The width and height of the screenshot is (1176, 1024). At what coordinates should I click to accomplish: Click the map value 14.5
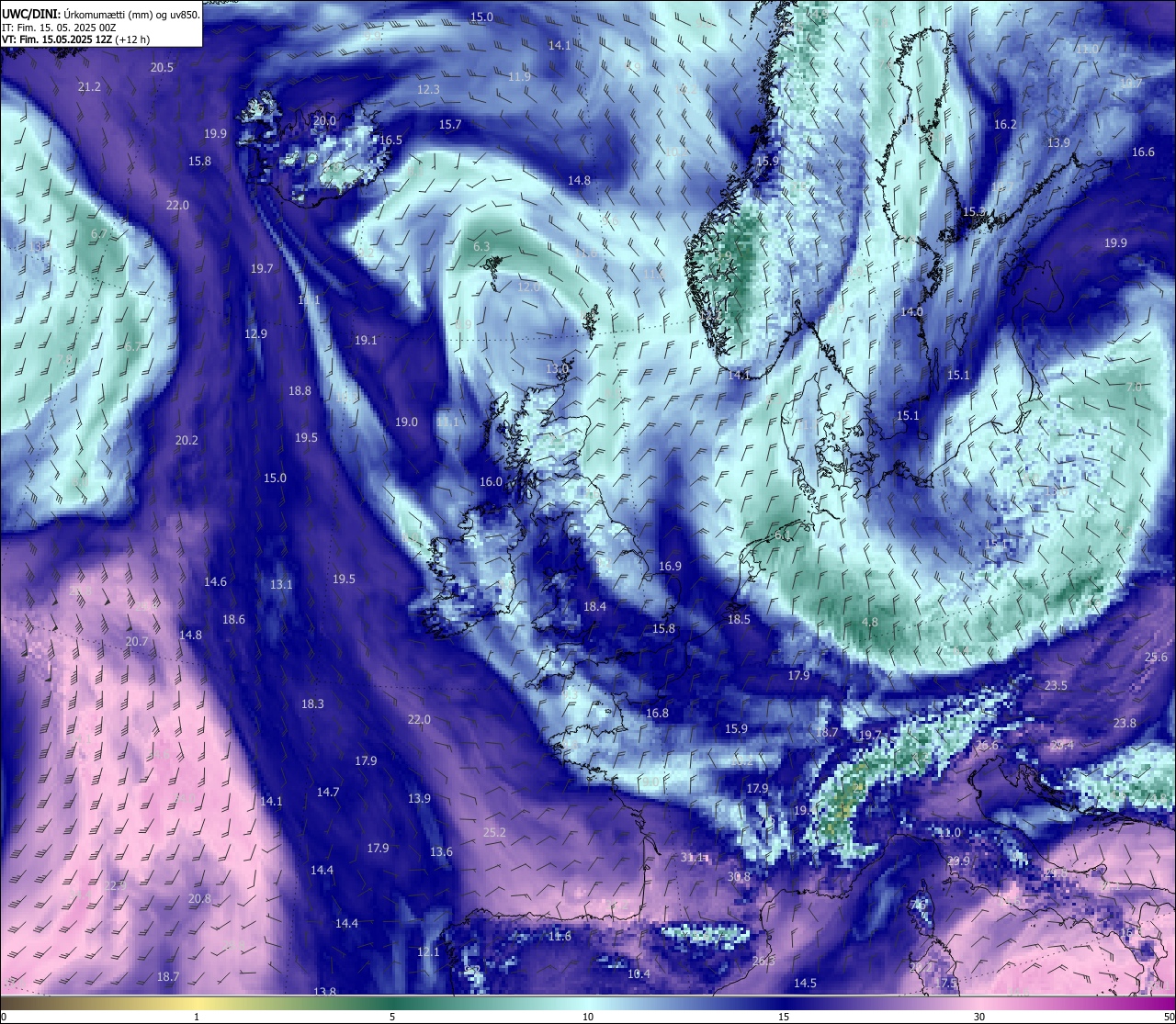click(x=805, y=983)
